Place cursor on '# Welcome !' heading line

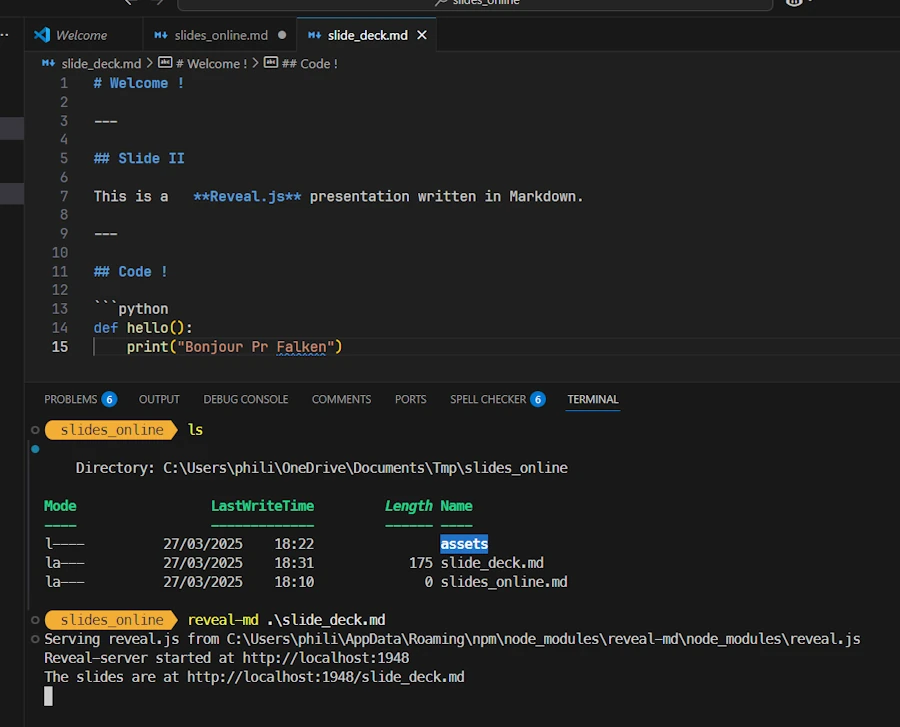point(139,84)
